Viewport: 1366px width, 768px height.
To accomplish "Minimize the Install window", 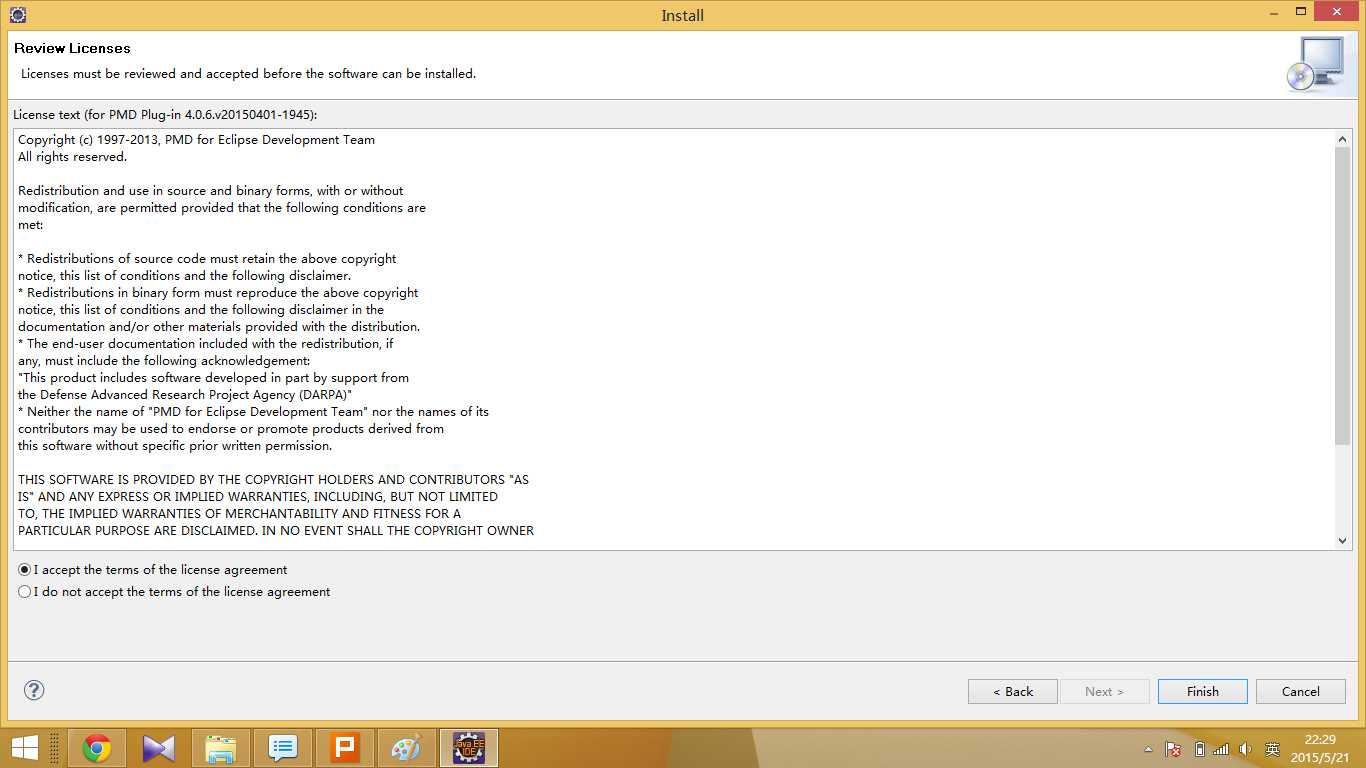I will (x=1273, y=12).
